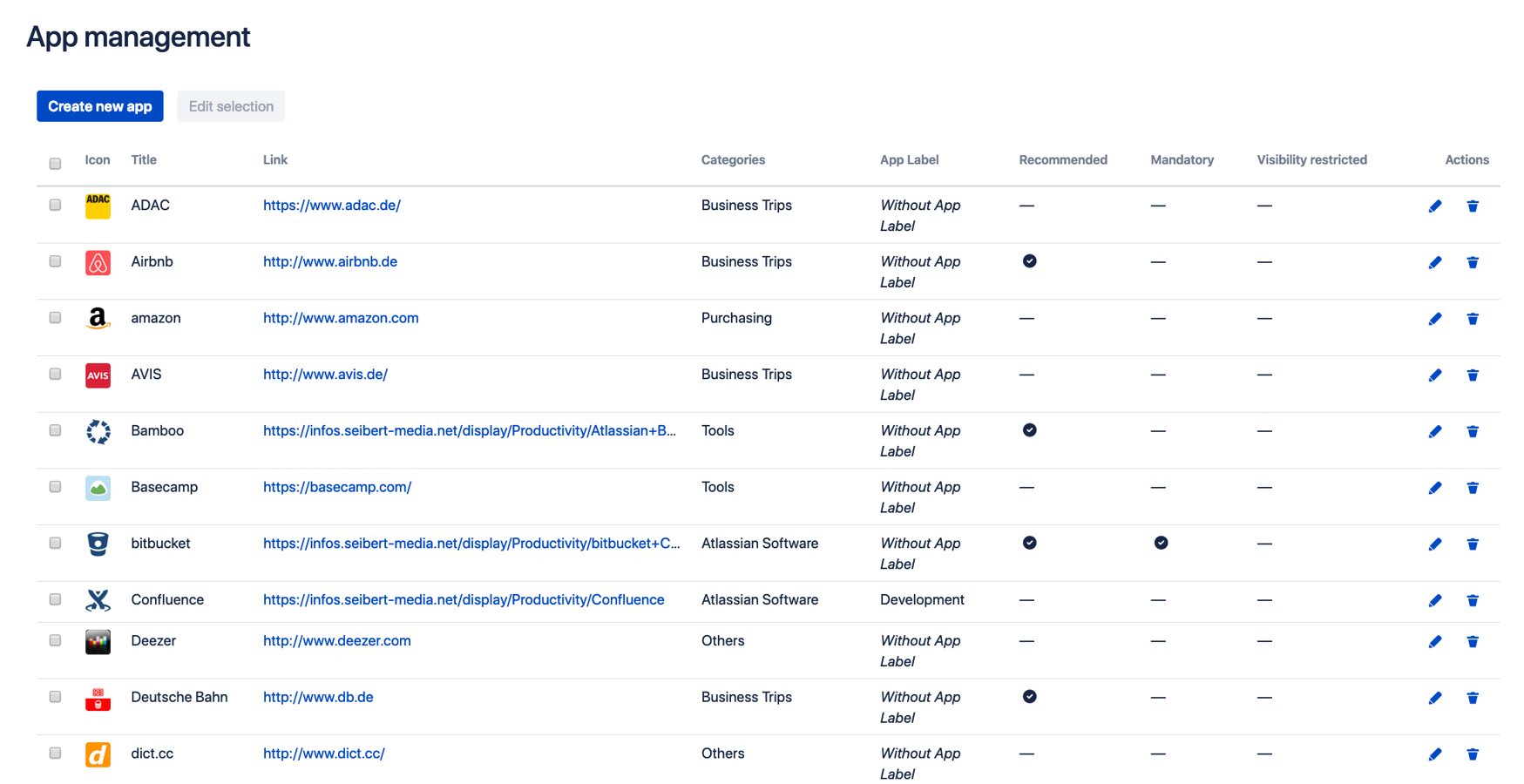This screenshot has height=784, width=1524.
Task: Edit the ADAC app entry
Action: [1435, 206]
